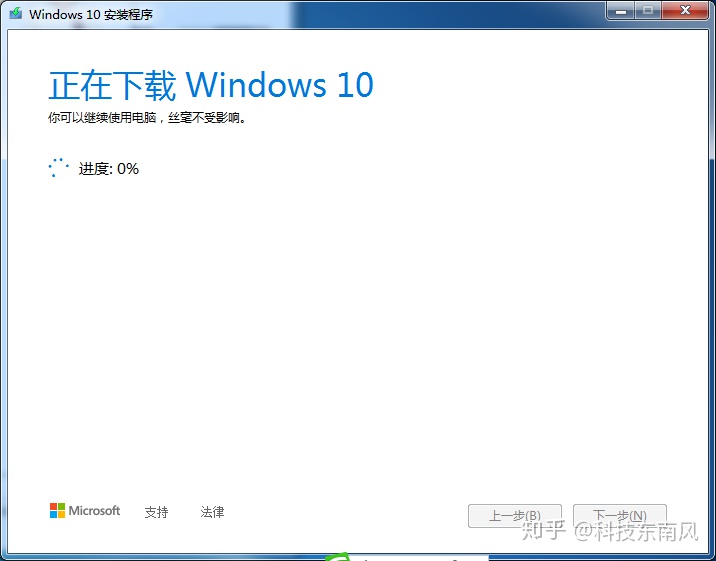Click the Microsoft logo
Image resolution: width=716 pixels, height=561 pixels.
click(x=85, y=510)
